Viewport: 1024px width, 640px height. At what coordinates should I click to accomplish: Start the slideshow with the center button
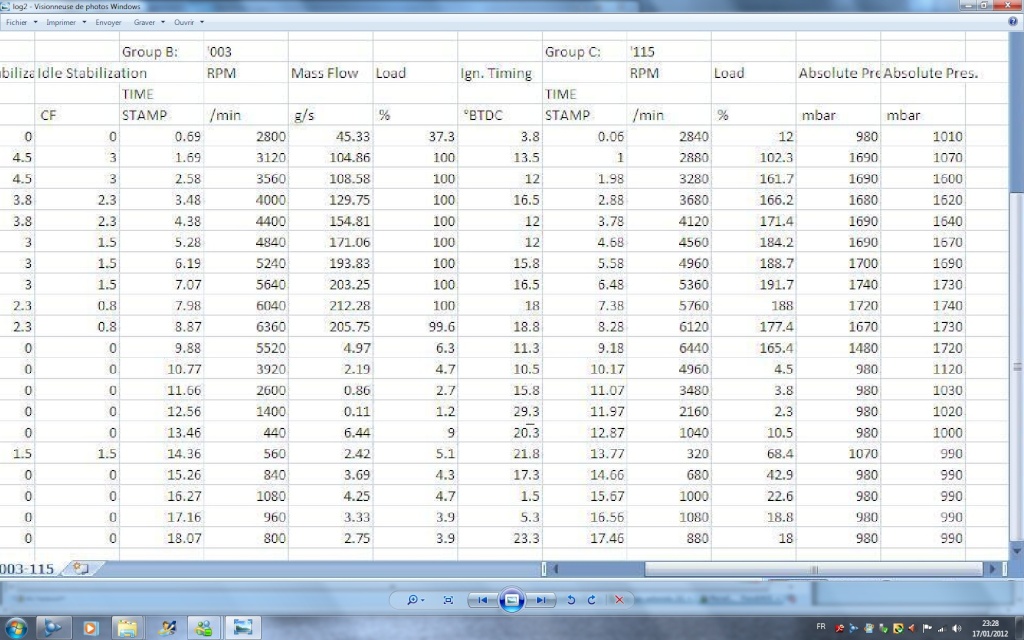tap(511, 599)
